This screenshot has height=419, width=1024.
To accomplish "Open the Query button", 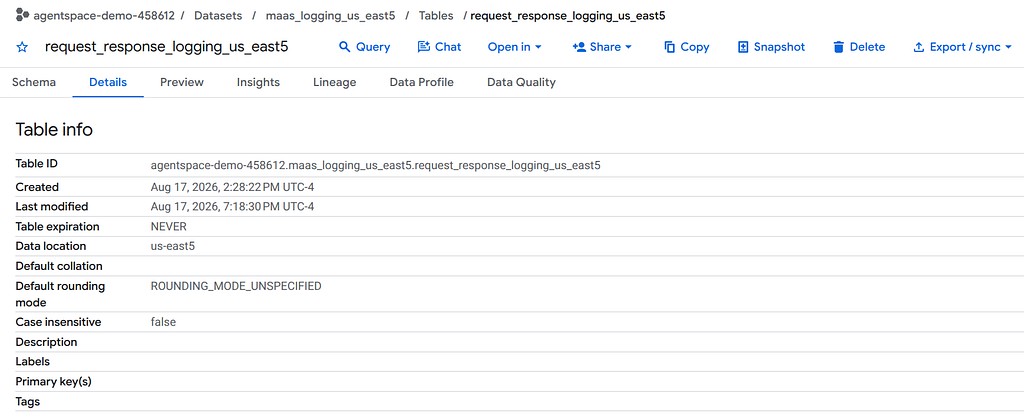I will tap(364, 47).
